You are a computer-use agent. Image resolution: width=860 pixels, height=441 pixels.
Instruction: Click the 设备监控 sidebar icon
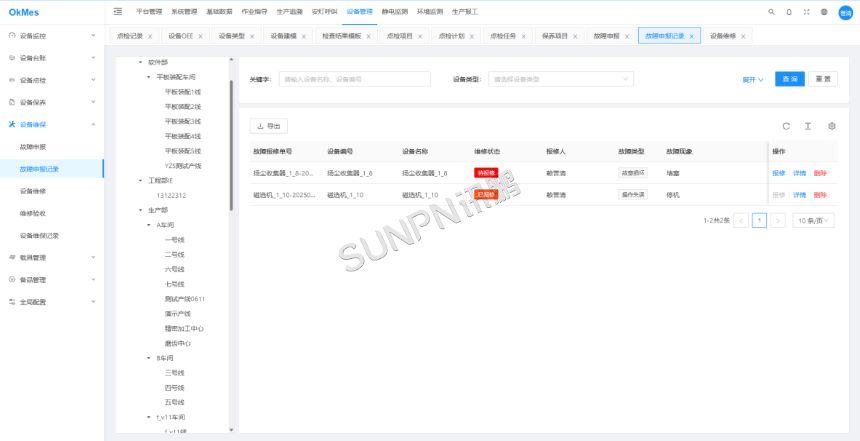coord(12,36)
